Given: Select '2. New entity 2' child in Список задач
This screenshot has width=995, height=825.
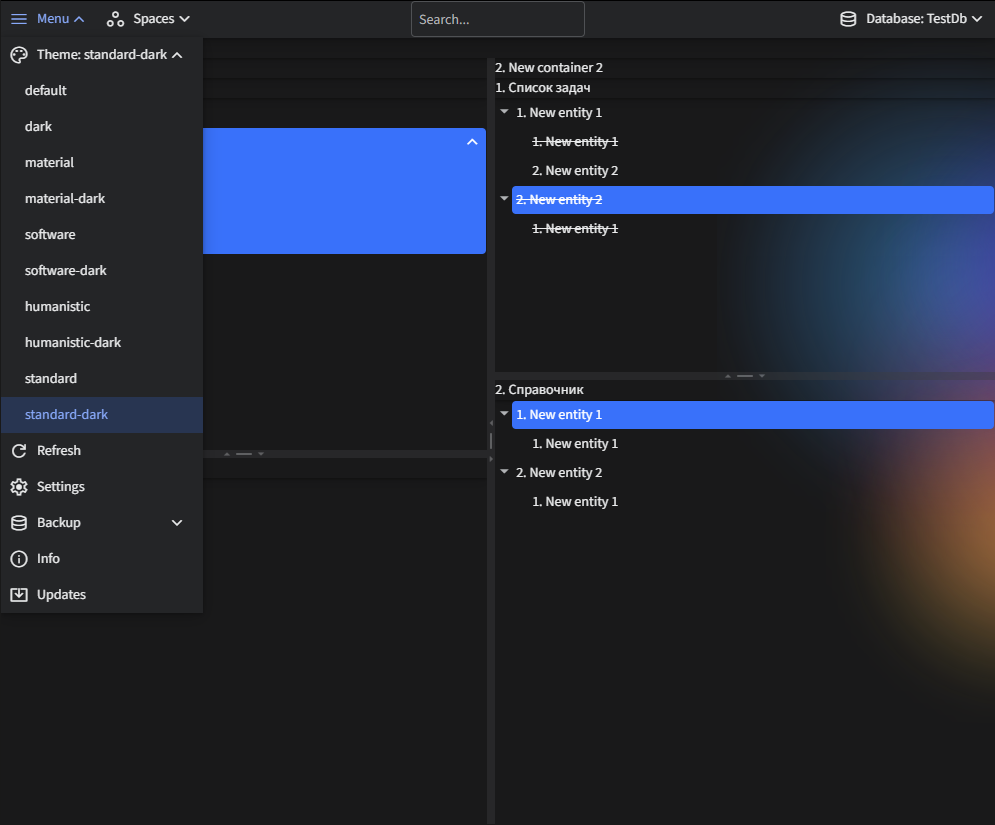Looking at the screenshot, I should [575, 171].
